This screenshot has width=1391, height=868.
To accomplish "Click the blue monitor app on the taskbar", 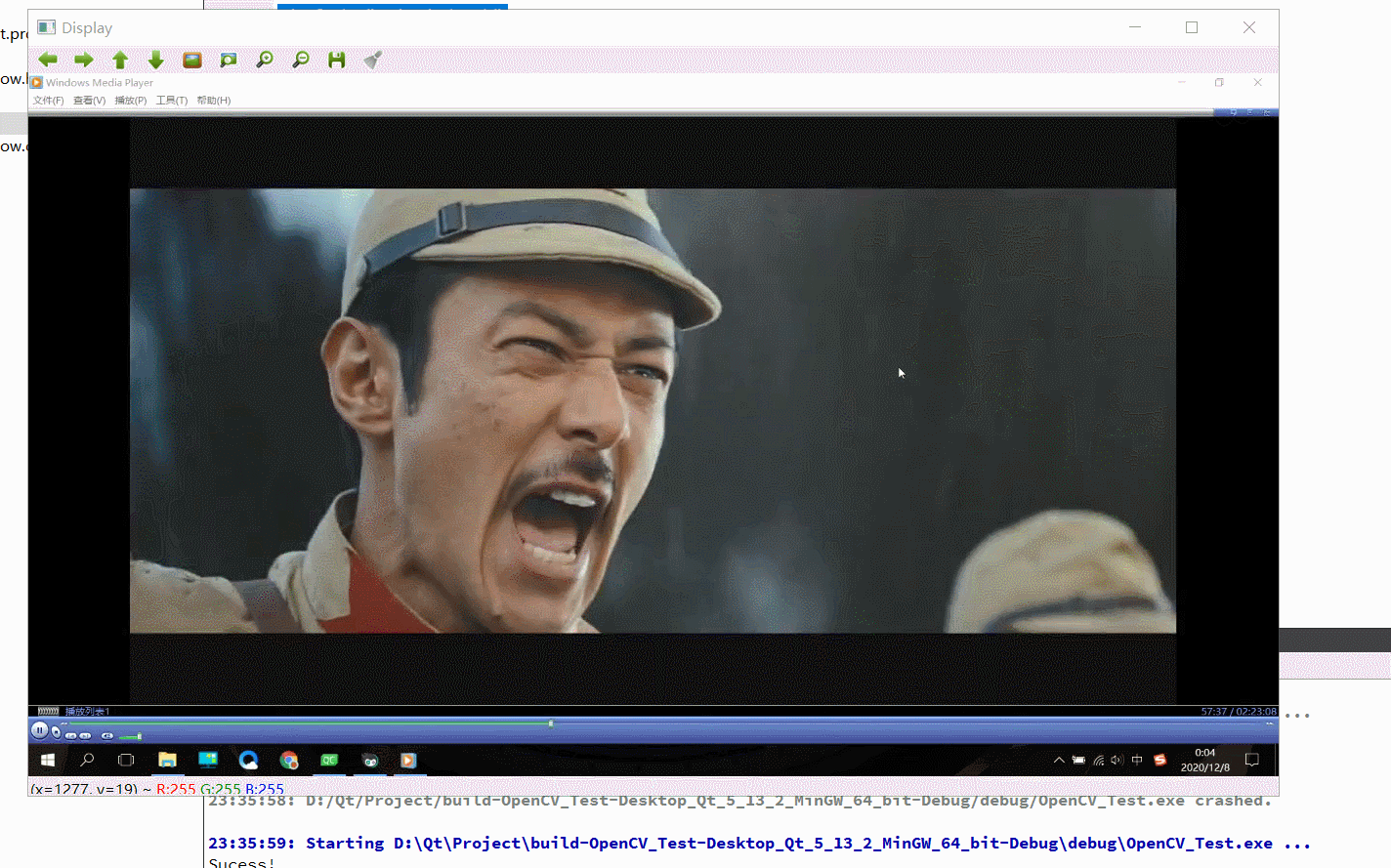I will [x=208, y=760].
